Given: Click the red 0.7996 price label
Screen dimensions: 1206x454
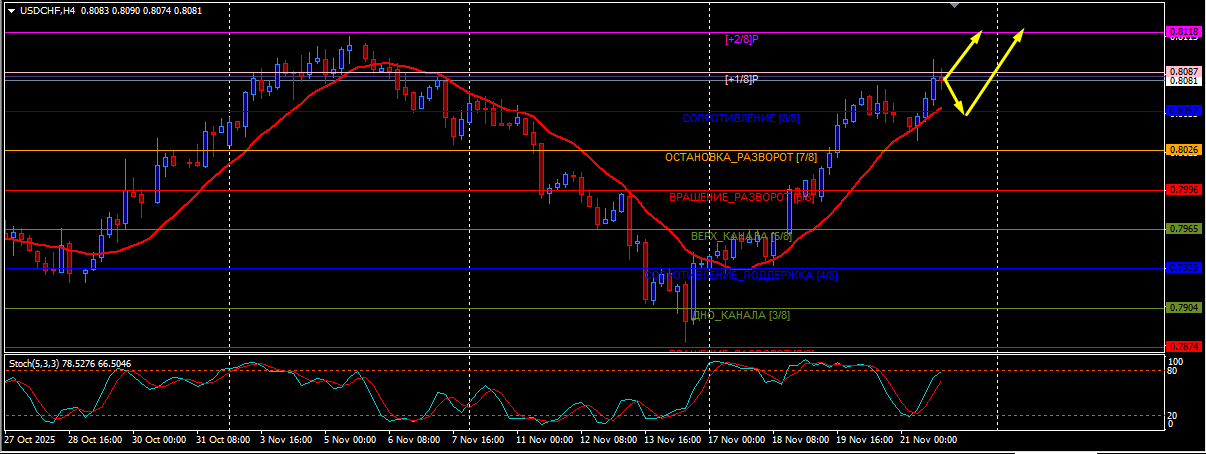Looking at the screenshot, I should pyautogui.click(x=1184, y=189).
